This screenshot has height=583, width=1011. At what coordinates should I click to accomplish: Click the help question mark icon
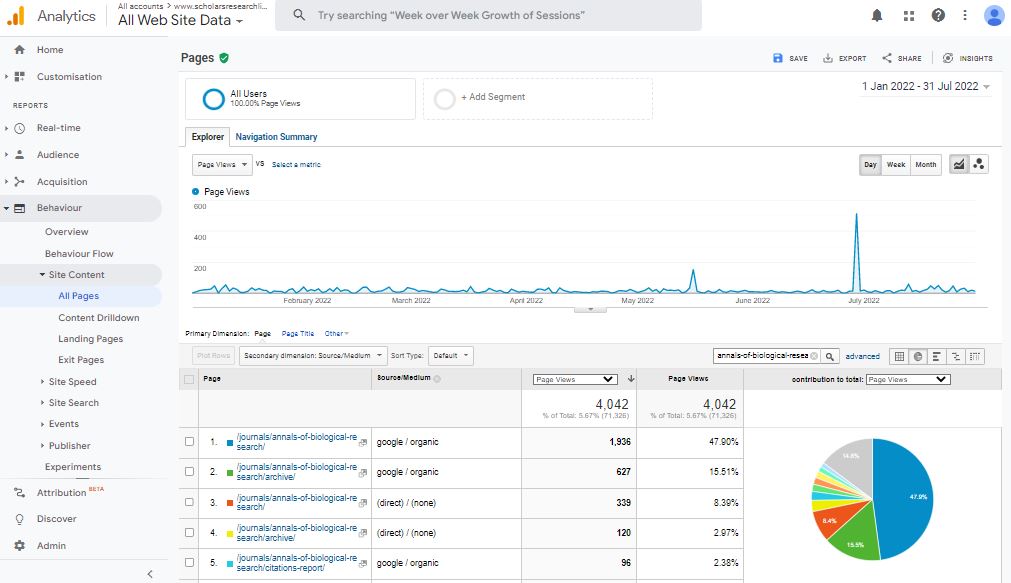point(938,15)
